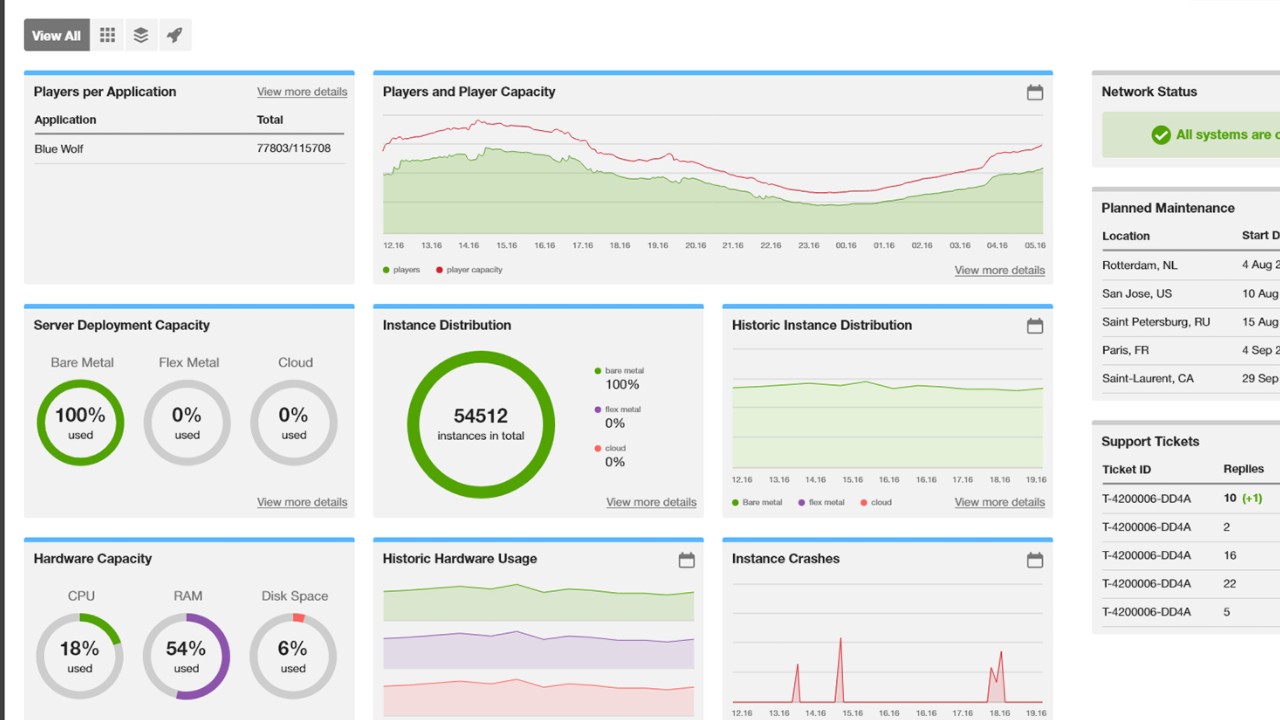Open calendar on Historic Hardware Usage
This screenshot has height=720, width=1280.
686,560
